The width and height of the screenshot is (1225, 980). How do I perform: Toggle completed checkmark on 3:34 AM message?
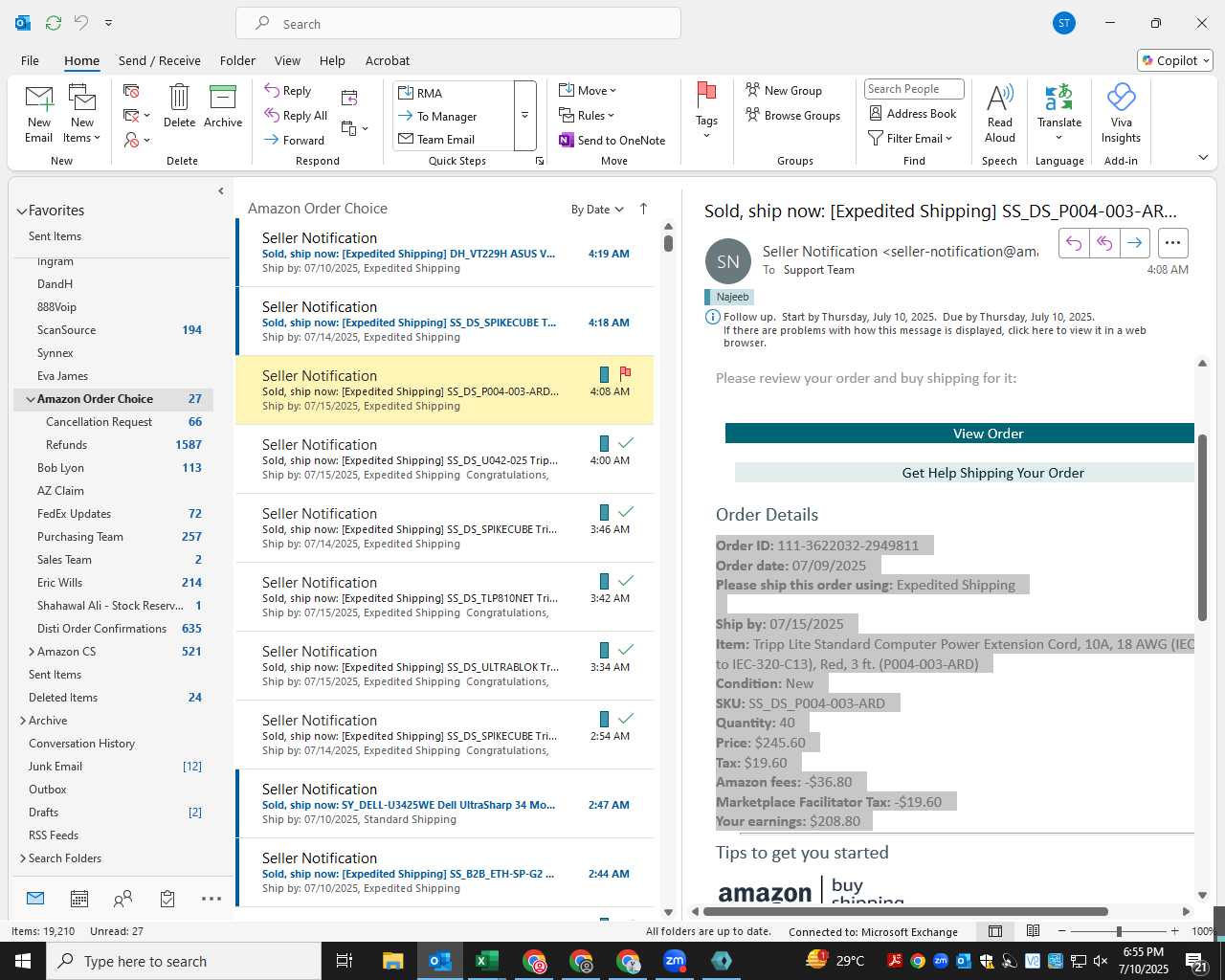pos(626,650)
